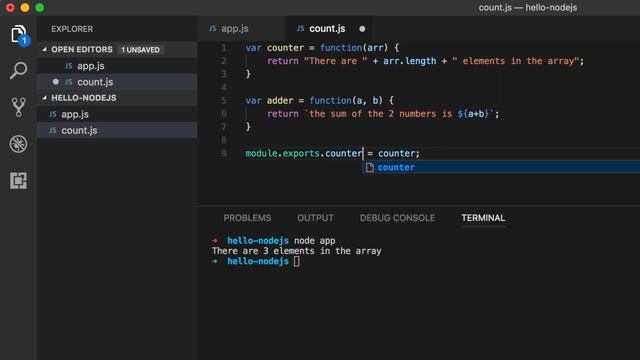
Task: Click the JS icon on count.js tab
Action: (x=300, y=28)
